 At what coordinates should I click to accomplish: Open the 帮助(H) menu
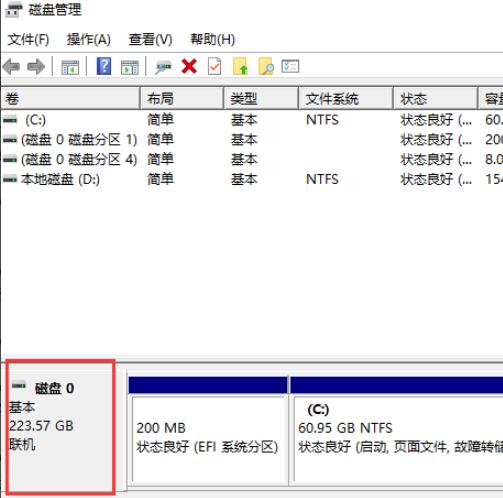click(213, 40)
